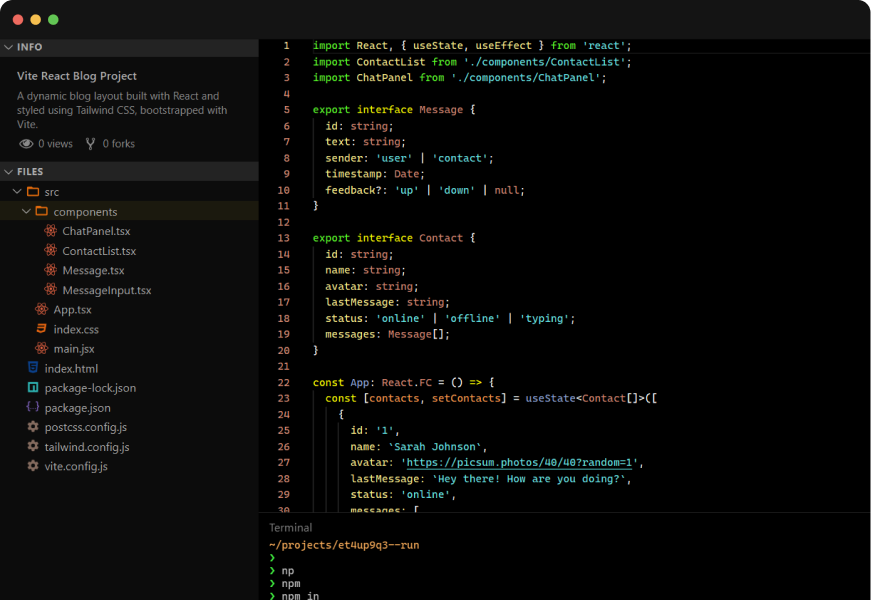Collapse the INFO section
The width and height of the screenshot is (871, 600).
(9, 47)
